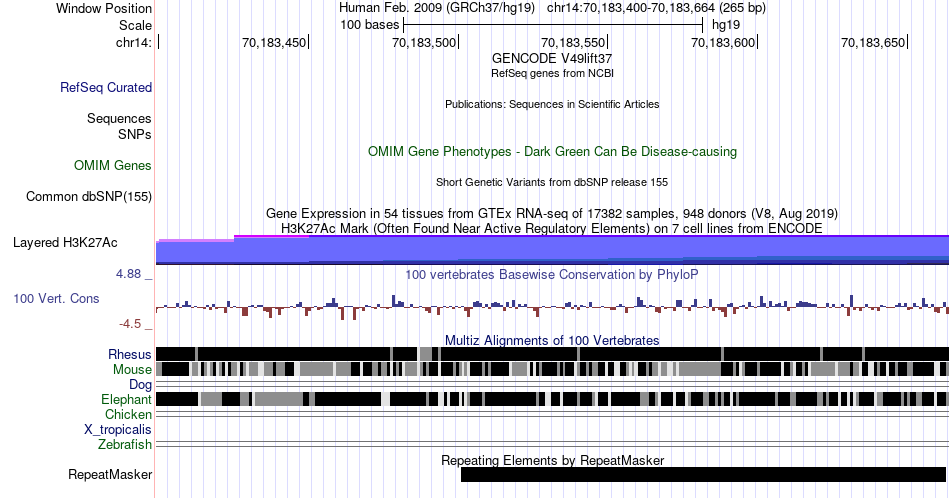
Task: Click the SNPs track label
Action: 135,134
